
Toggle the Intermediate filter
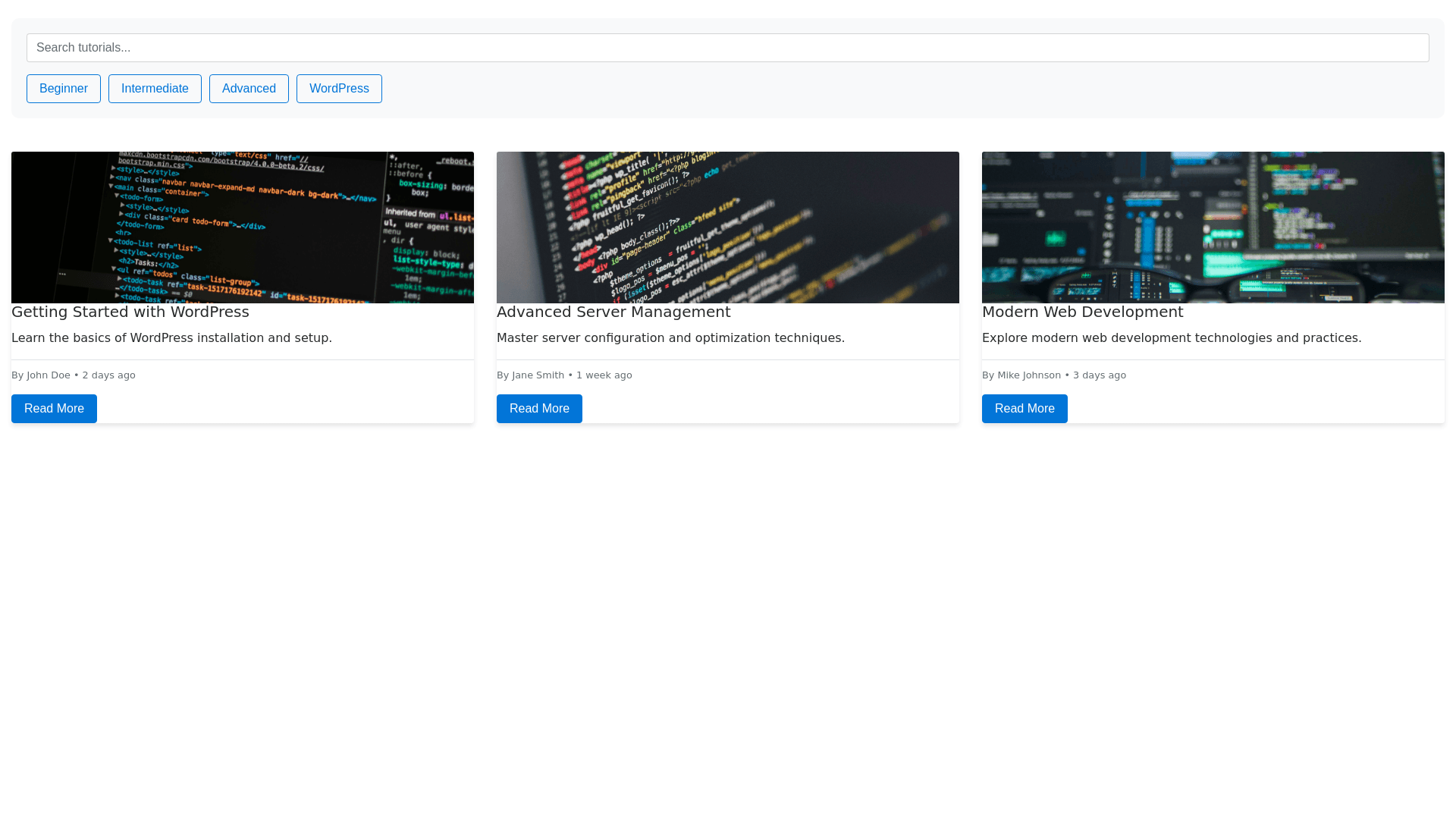pos(155,89)
